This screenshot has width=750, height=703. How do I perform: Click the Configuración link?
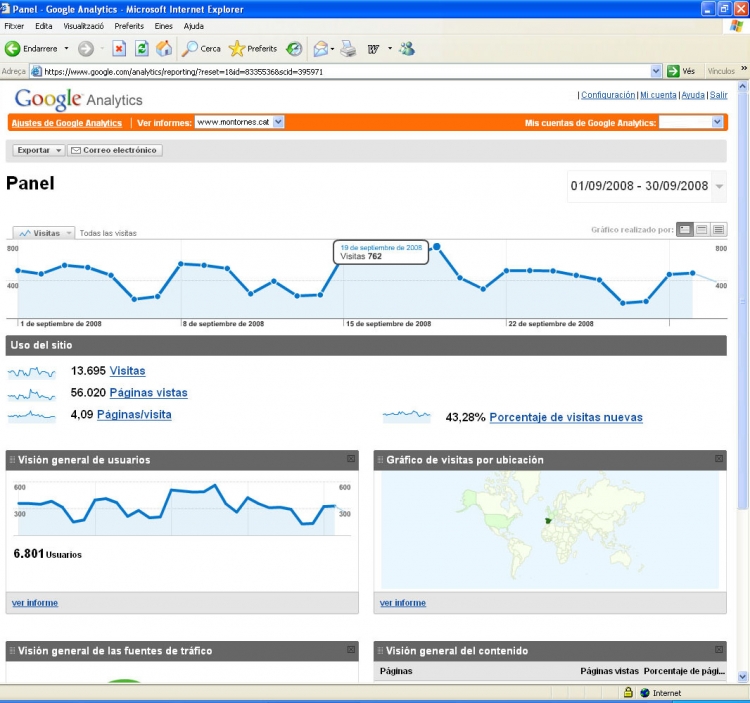pos(608,95)
